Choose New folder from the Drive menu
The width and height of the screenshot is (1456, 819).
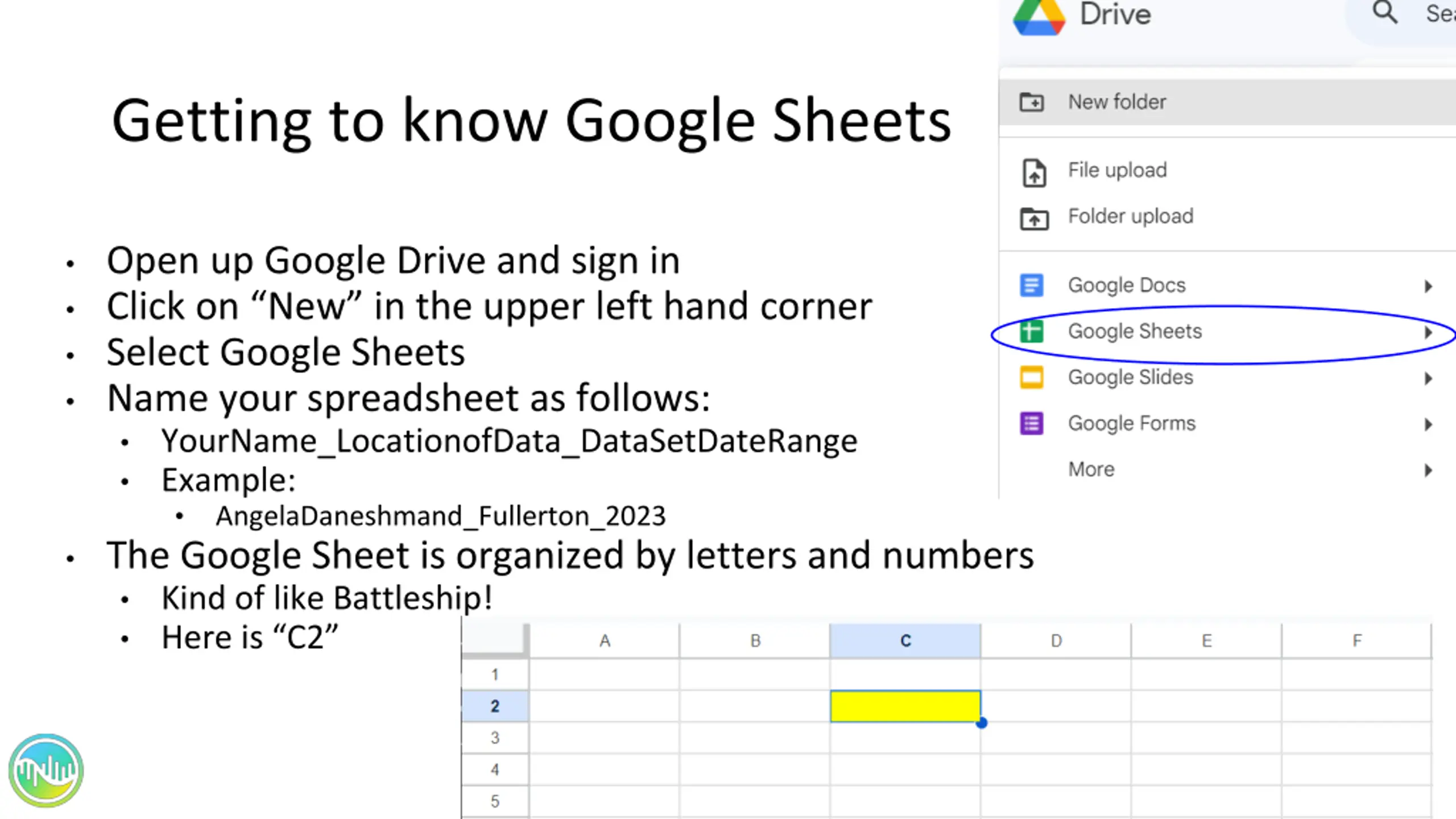click(x=1227, y=102)
